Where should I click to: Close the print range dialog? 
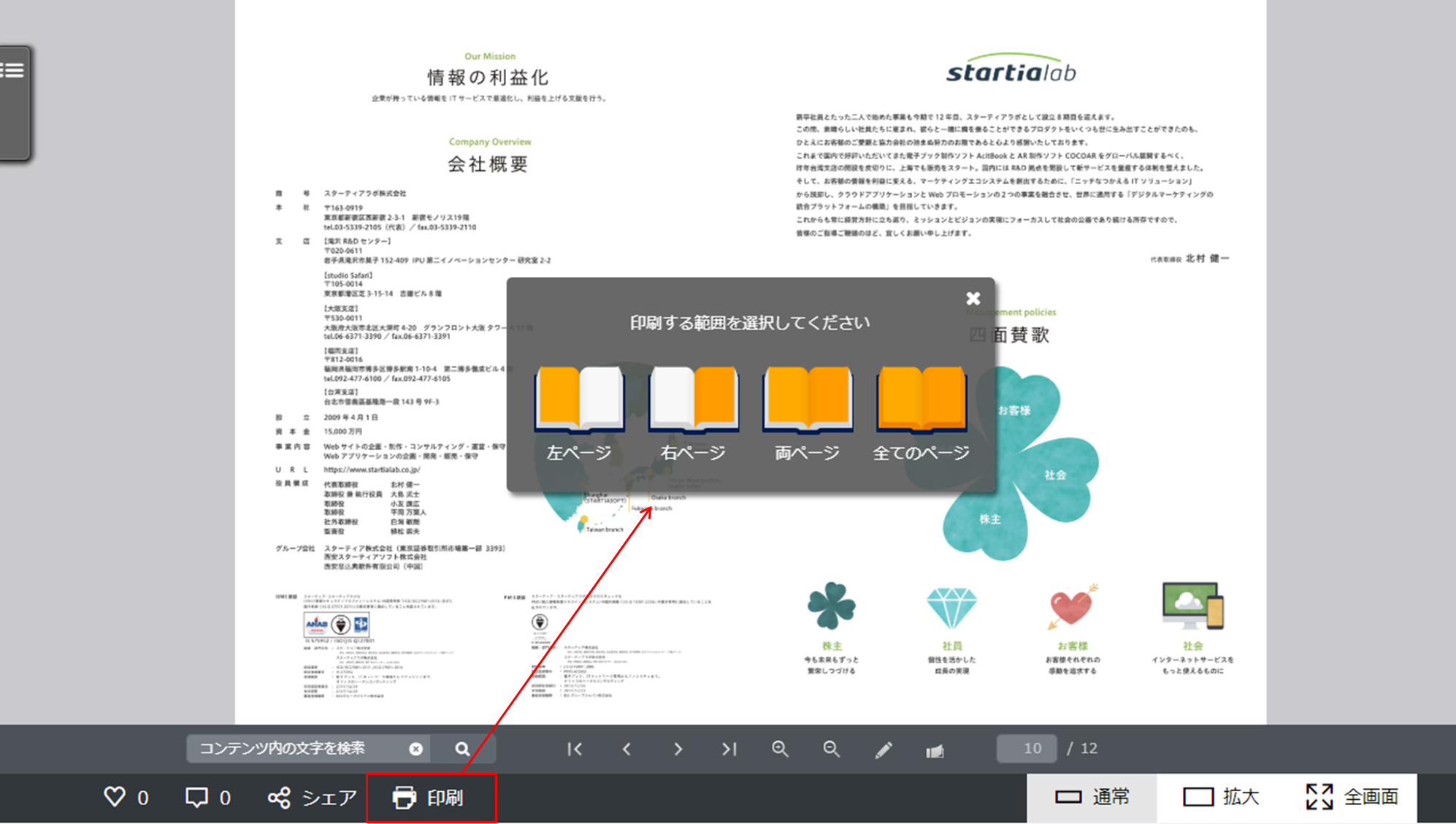point(973,298)
